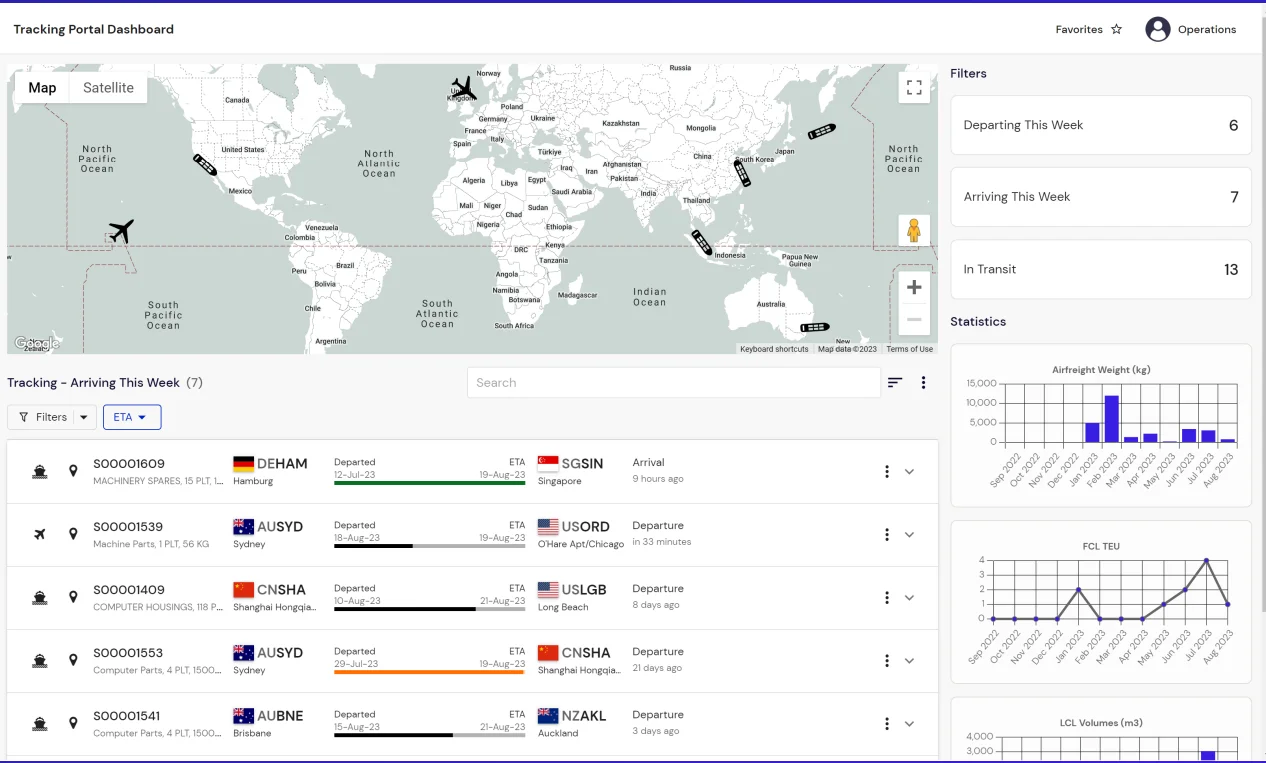Click destination USORD O'Hare Apt/Chicago
The width and height of the screenshot is (1266, 763).
[580, 534]
